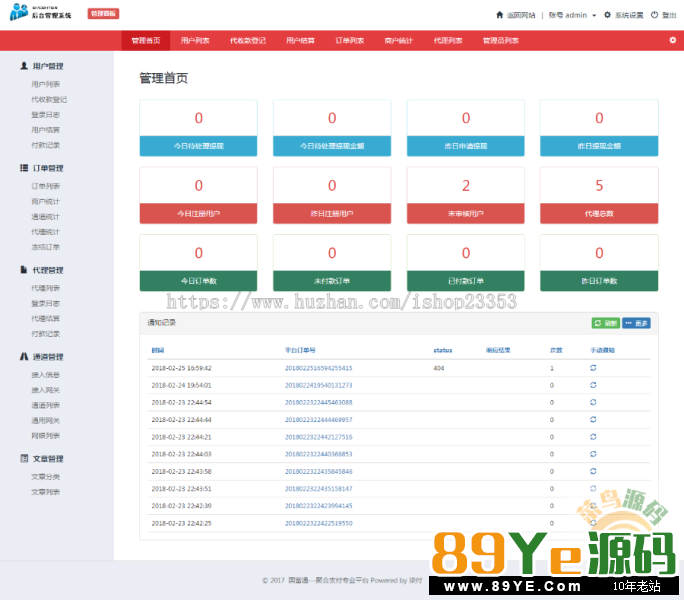Screen dimensions: 684x600
Task: Click the 未审核用户 statistic card
Action: pos(466,196)
